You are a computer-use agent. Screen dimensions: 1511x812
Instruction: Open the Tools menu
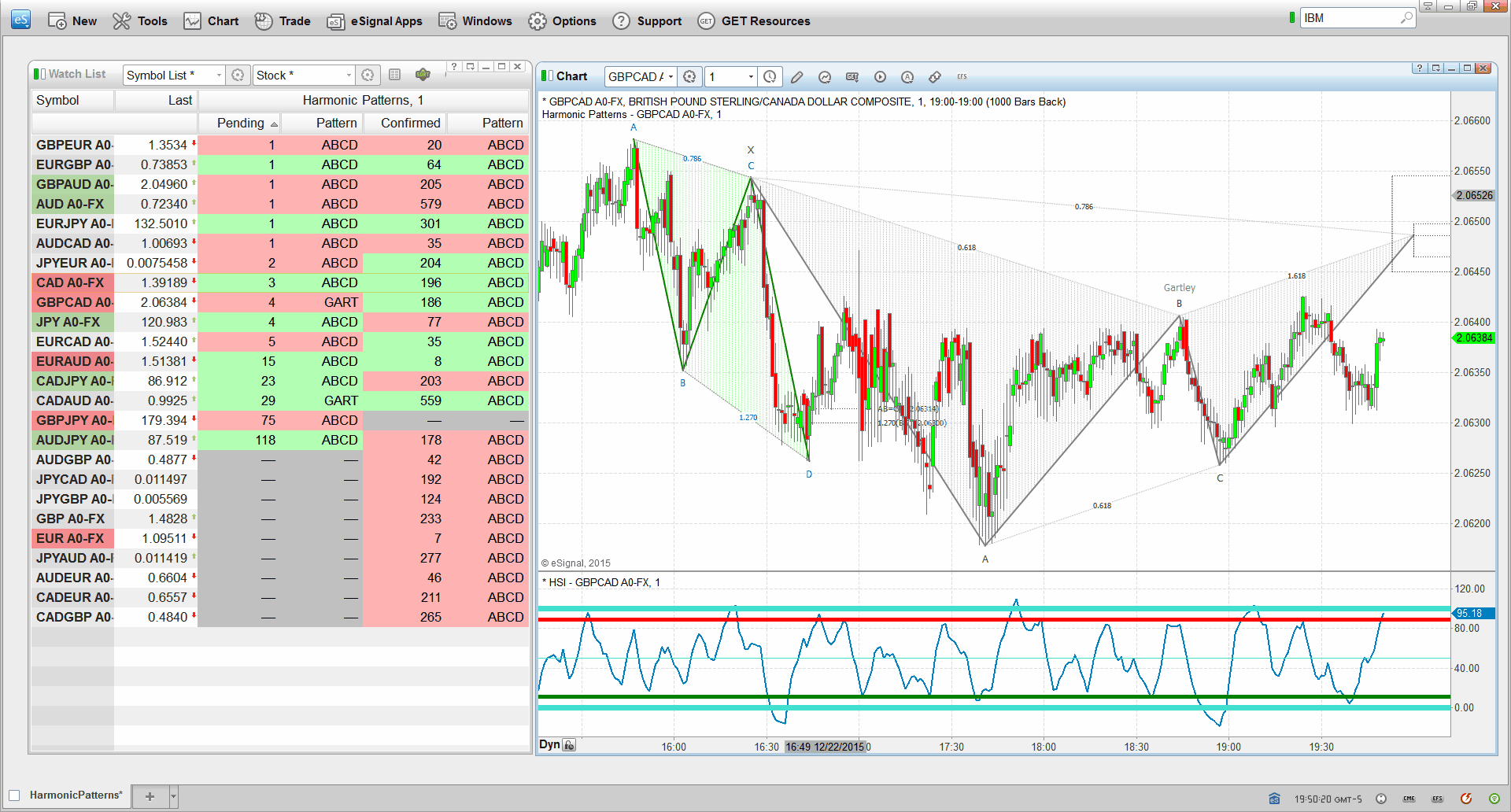pos(140,21)
